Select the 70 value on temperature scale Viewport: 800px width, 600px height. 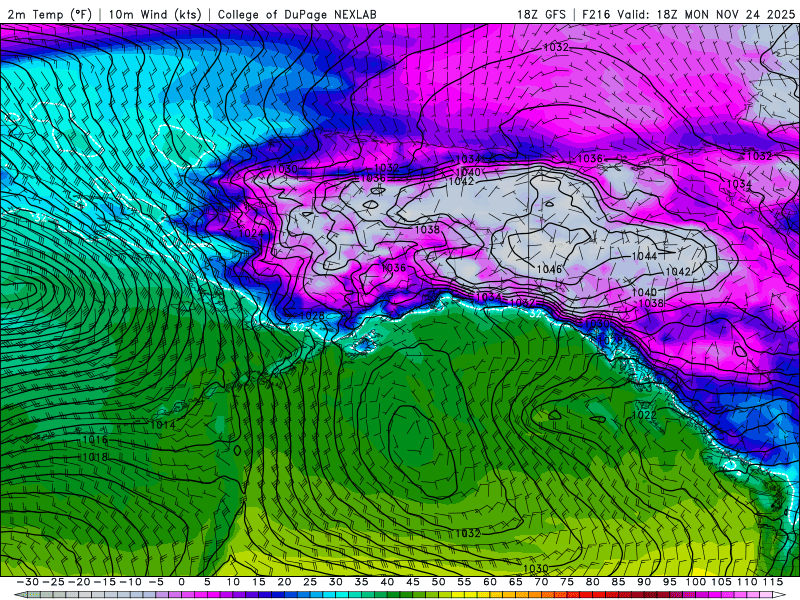(x=541, y=582)
